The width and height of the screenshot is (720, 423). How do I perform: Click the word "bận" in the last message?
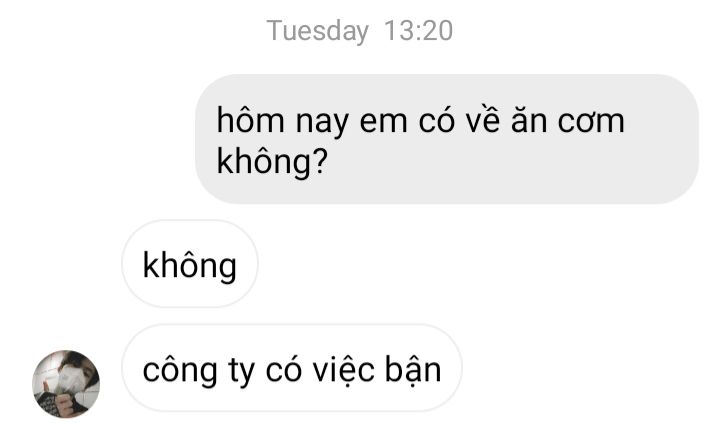tap(413, 370)
